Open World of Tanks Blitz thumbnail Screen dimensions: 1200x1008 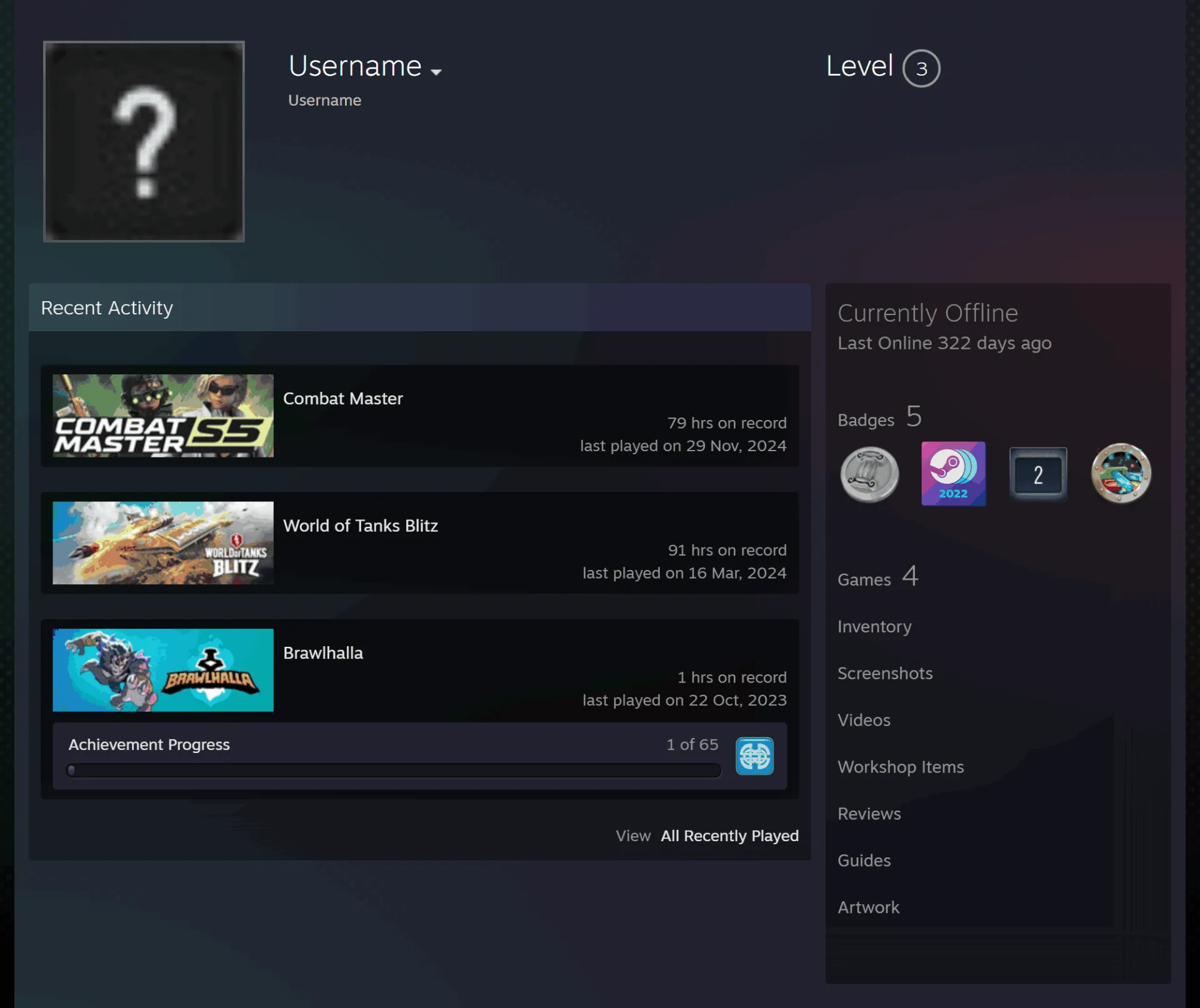163,543
